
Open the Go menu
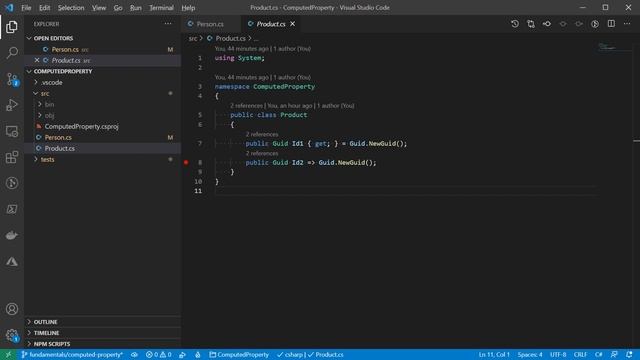coord(118,7)
